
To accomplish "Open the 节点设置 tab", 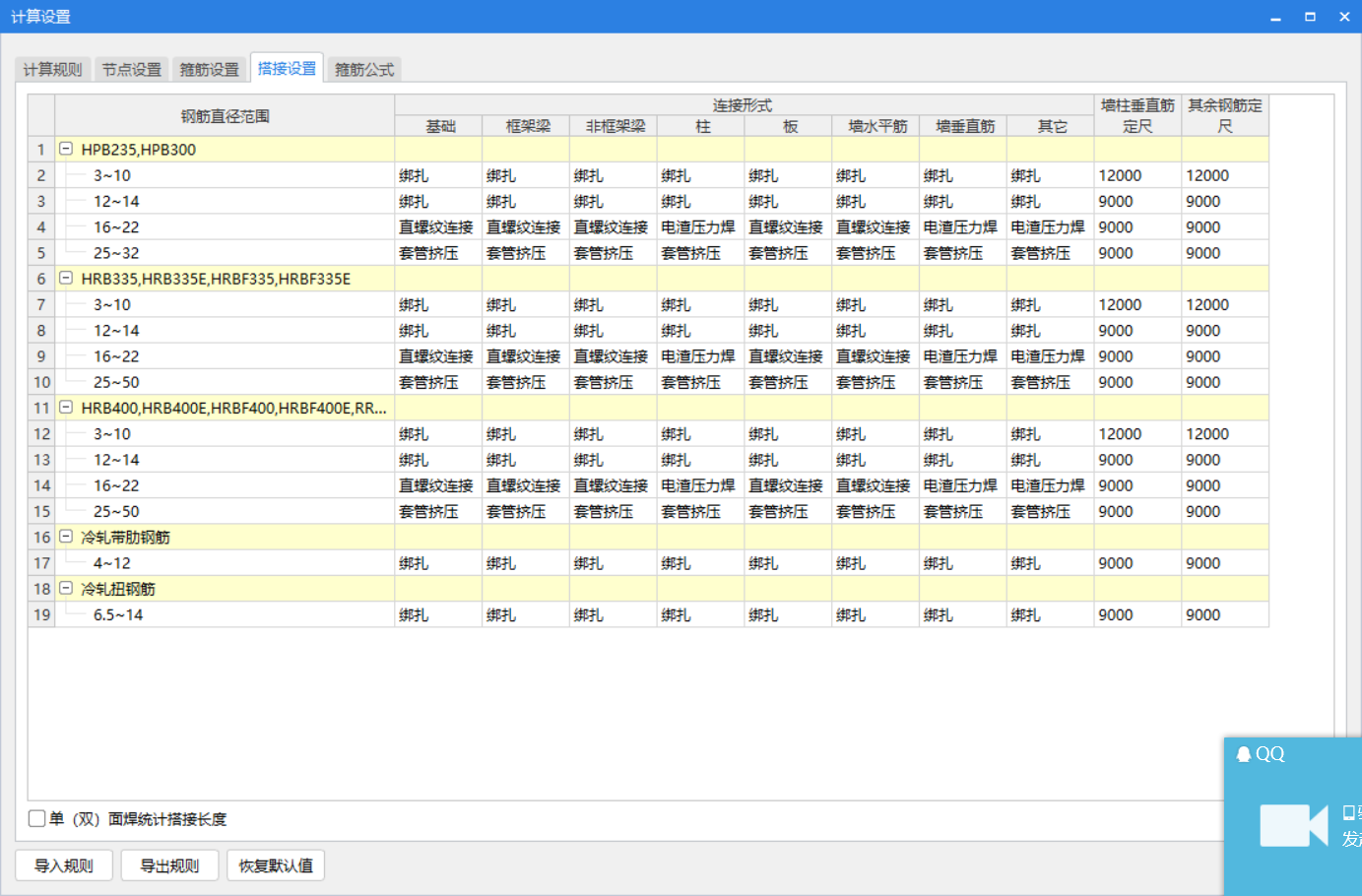I will pos(132,70).
